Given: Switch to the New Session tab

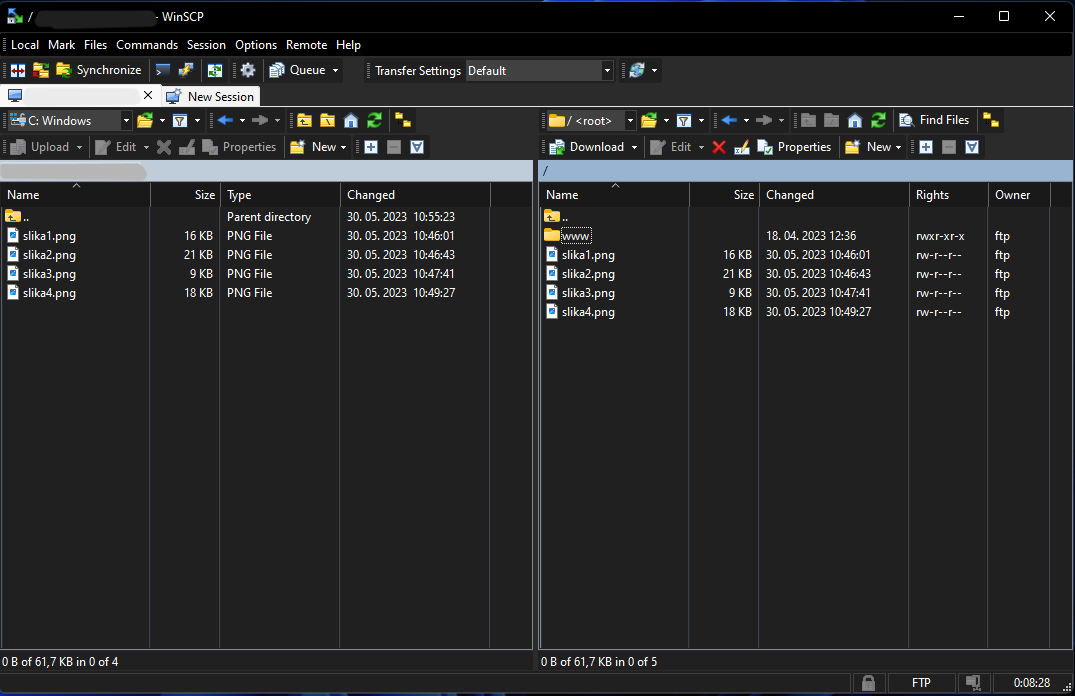Looking at the screenshot, I should coord(210,96).
